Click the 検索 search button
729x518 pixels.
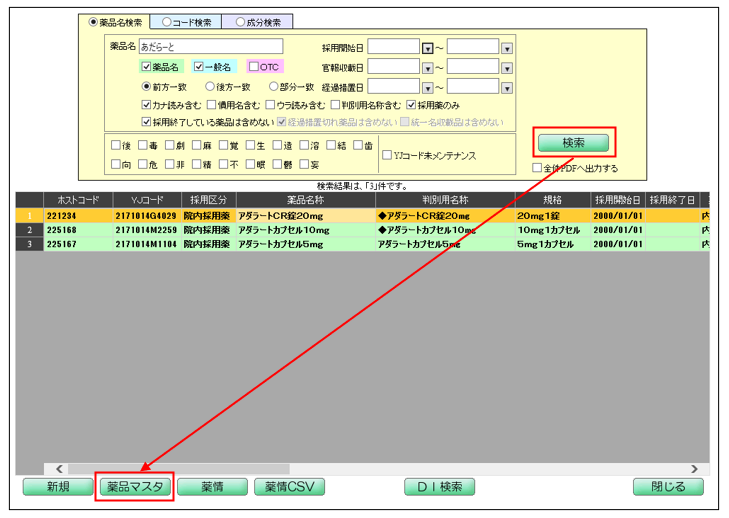click(x=573, y=143)
